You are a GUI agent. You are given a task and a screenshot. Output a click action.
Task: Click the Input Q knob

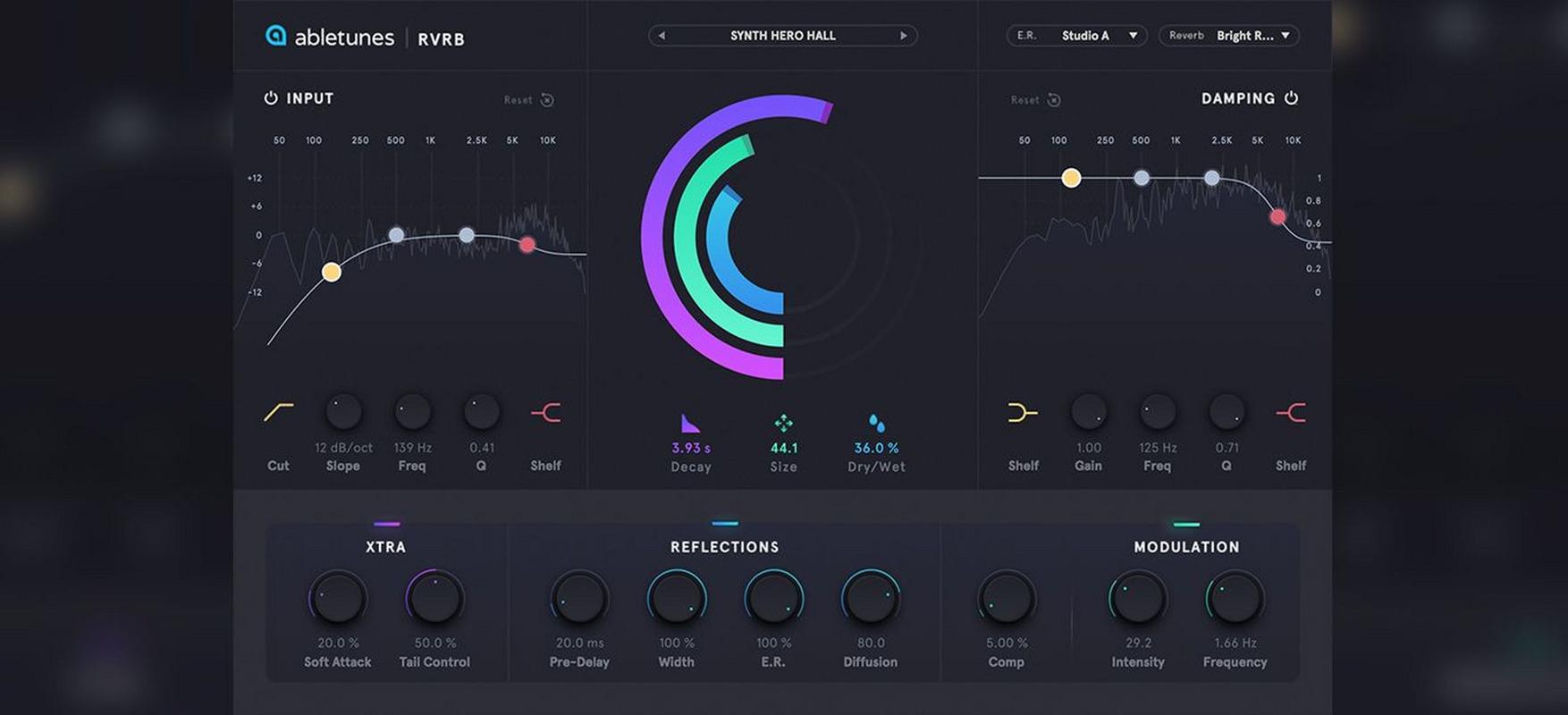481,412
